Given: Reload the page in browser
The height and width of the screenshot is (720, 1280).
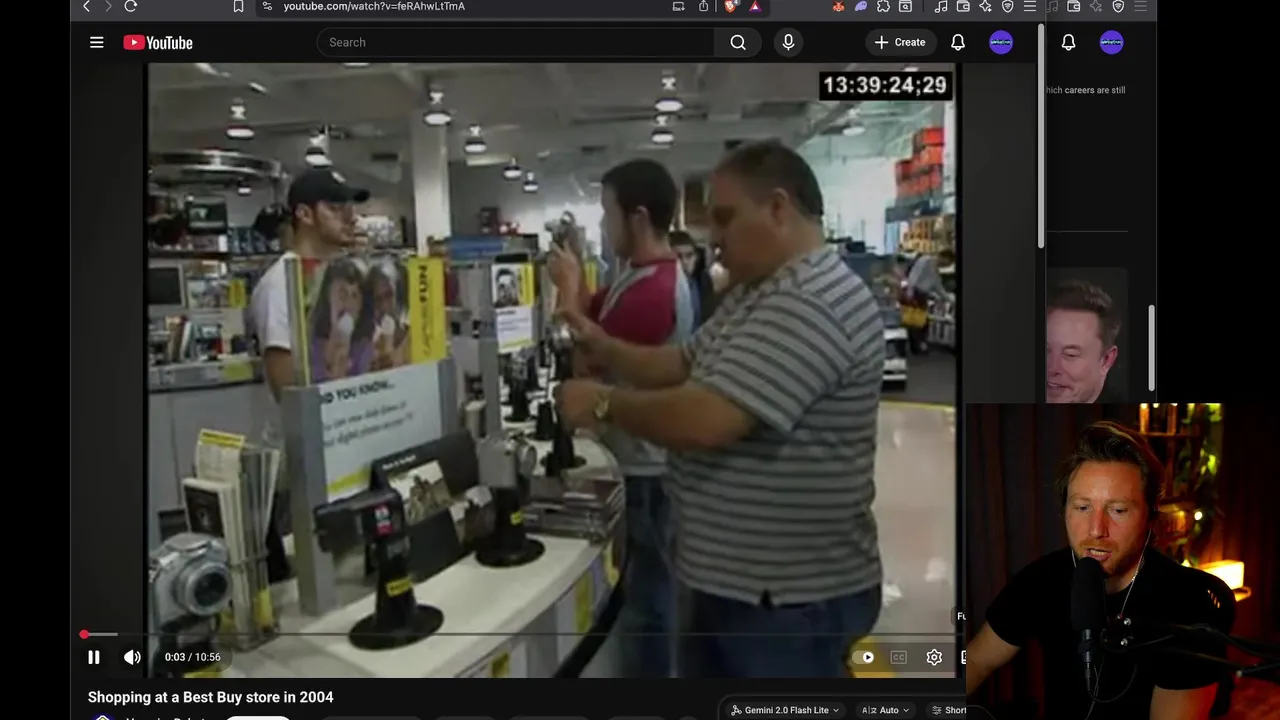Looking at the screenshot, I should tap(130, 6).
